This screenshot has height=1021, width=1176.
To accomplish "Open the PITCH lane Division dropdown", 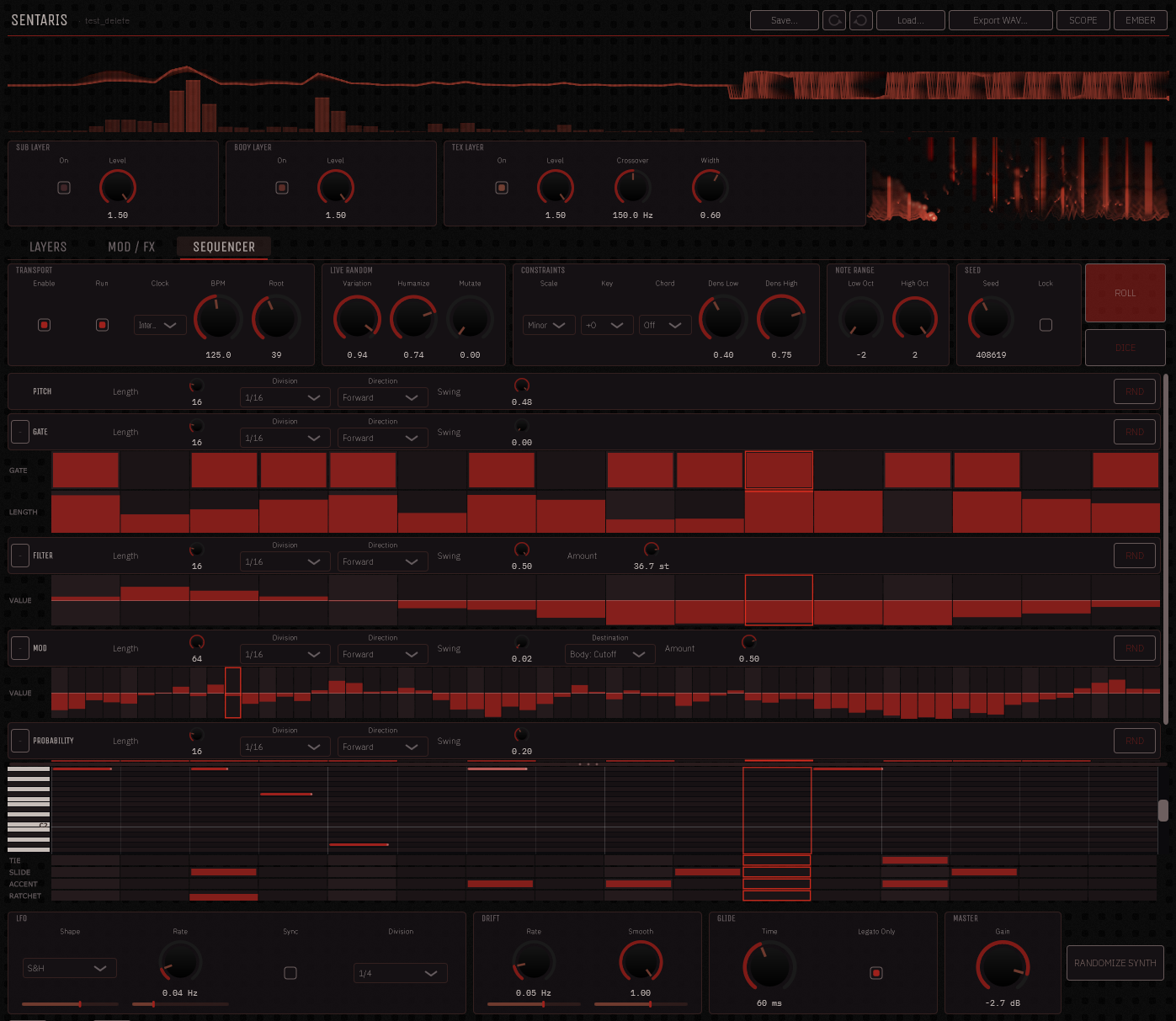I will tap(285, 397).
